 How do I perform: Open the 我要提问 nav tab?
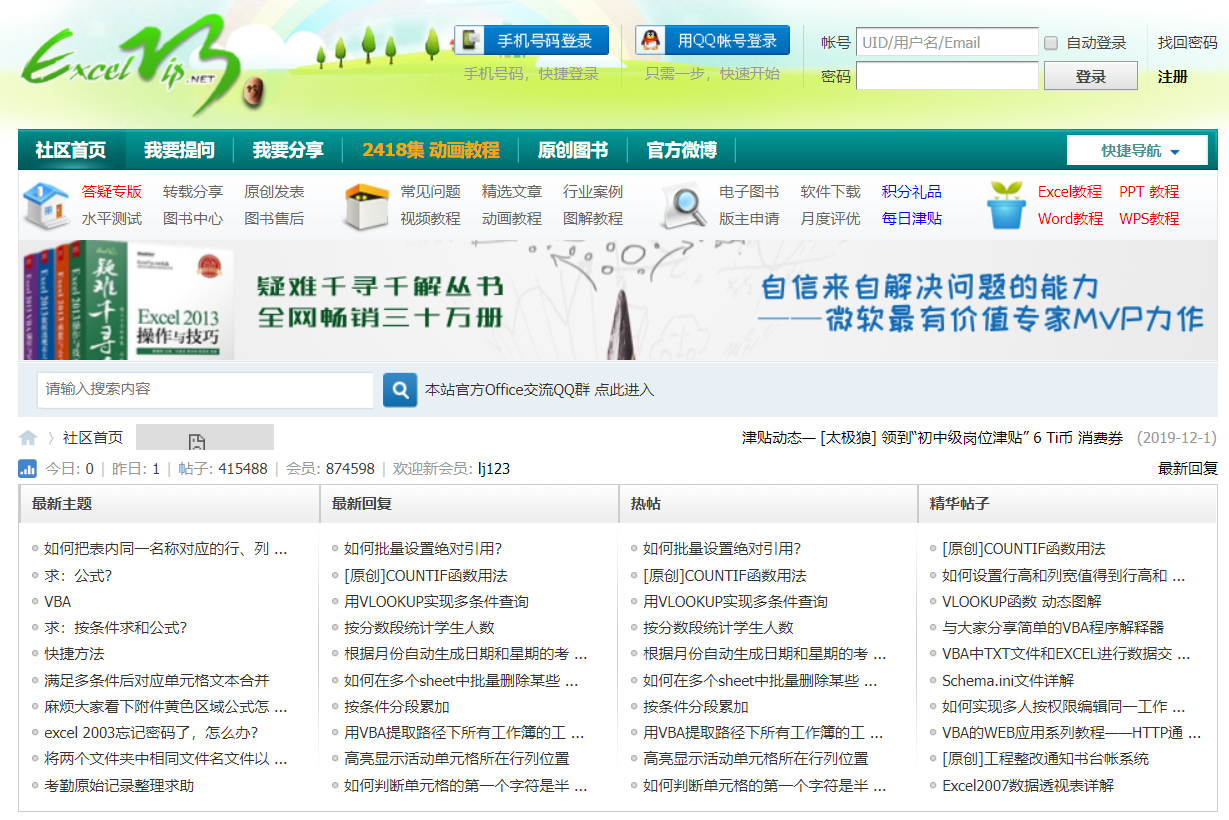tap(179, 150)
